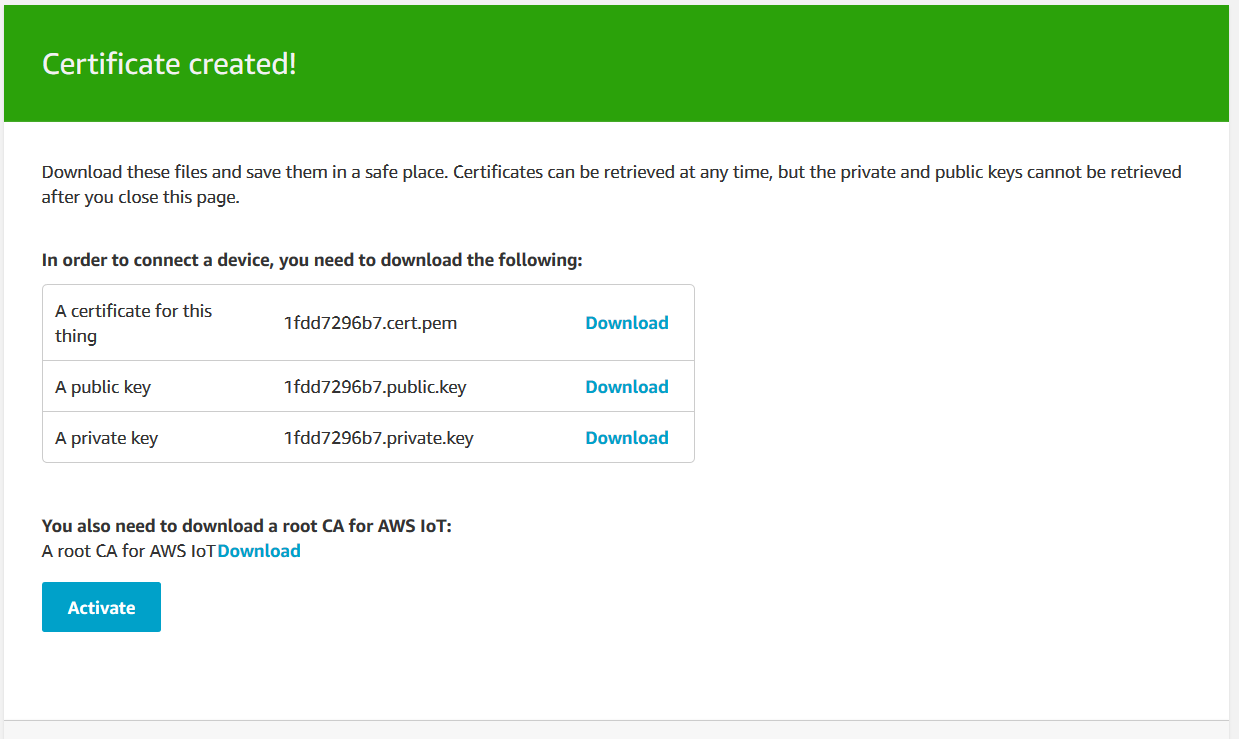
Task: Click the empty space in the private key row
Action: tap(529, 438)
